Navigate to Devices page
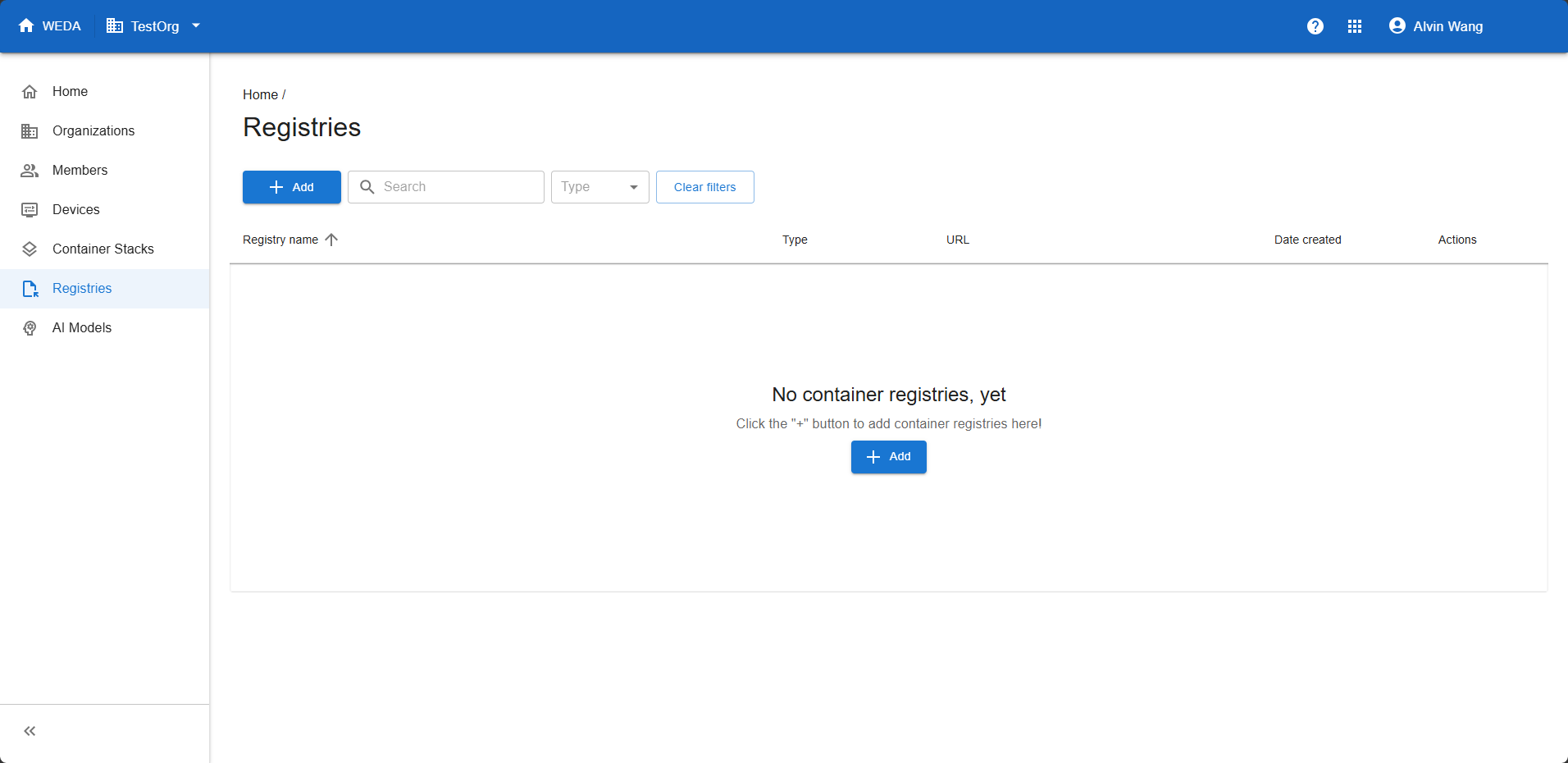The image size is (1568, 763). coord(105,210)
